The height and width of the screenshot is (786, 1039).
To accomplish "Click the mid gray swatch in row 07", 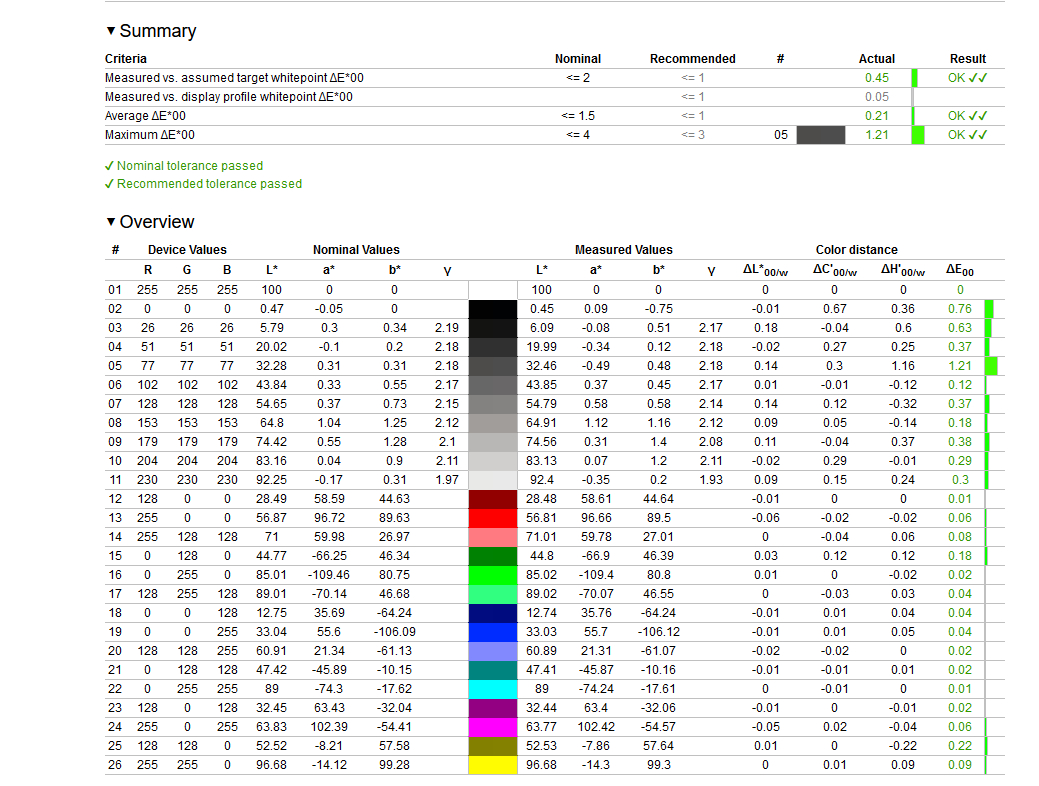I will (492, 404).
